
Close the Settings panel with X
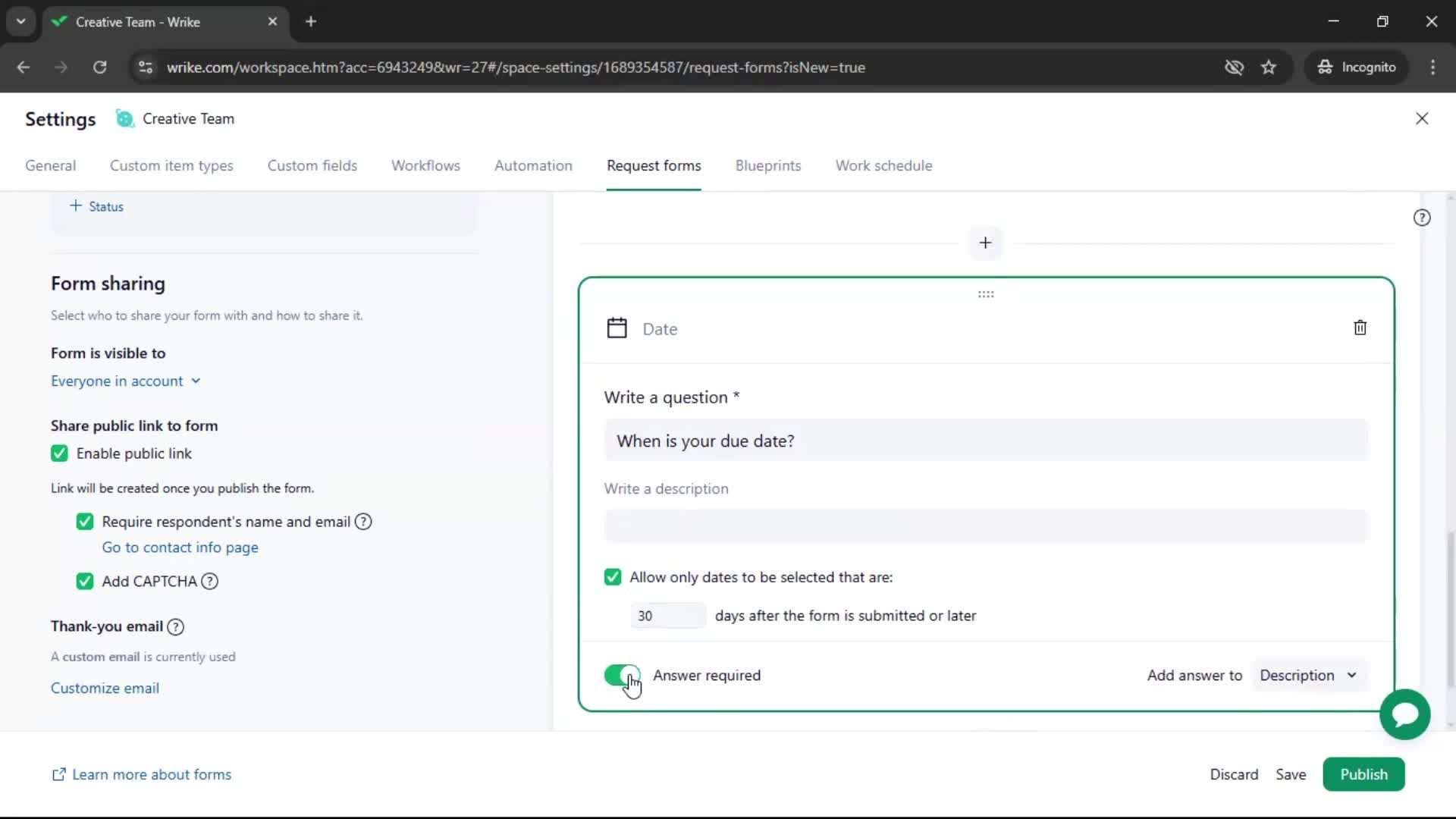click(1422, 118)
